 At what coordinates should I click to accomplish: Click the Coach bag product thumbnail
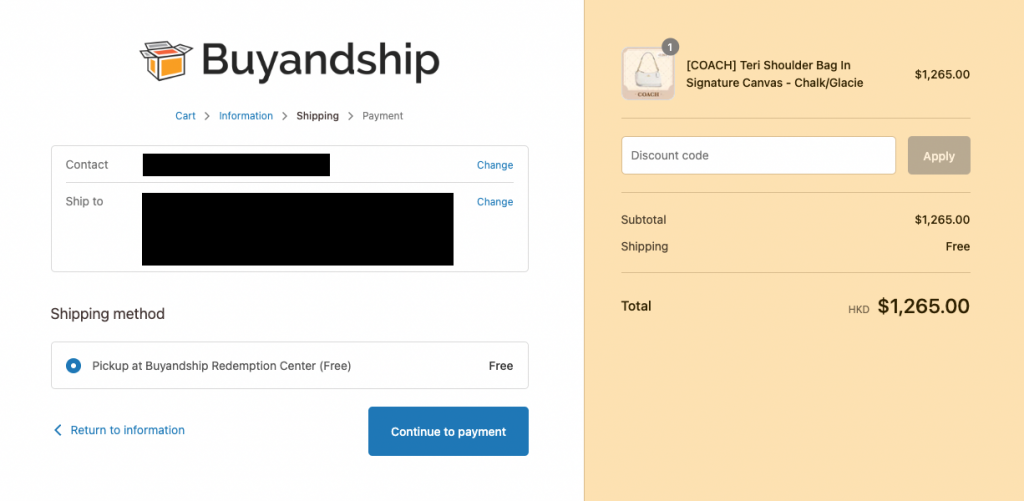click(x=648, y=74)
